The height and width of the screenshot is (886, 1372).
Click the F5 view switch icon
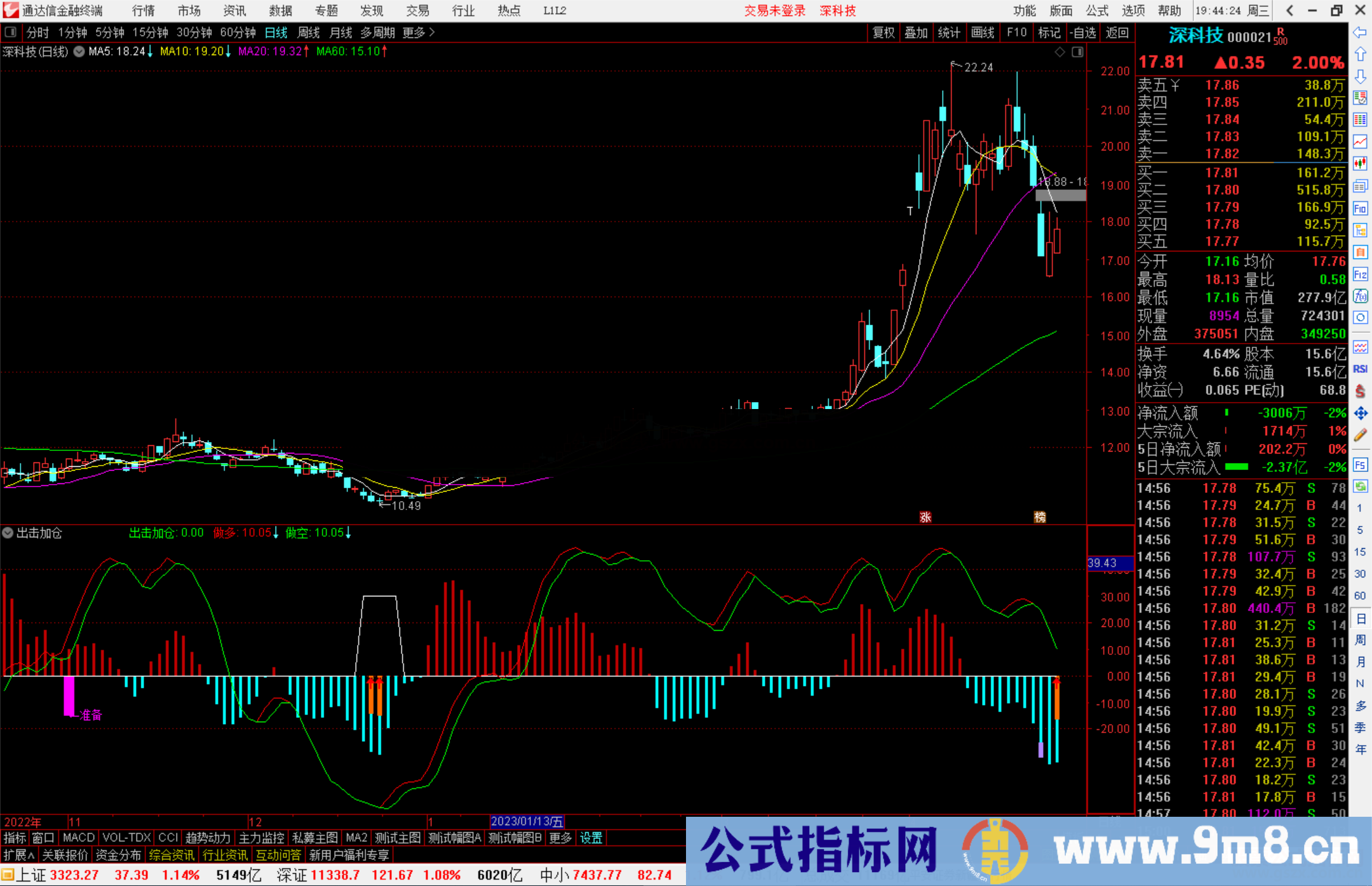click(x=1361, y=464)
